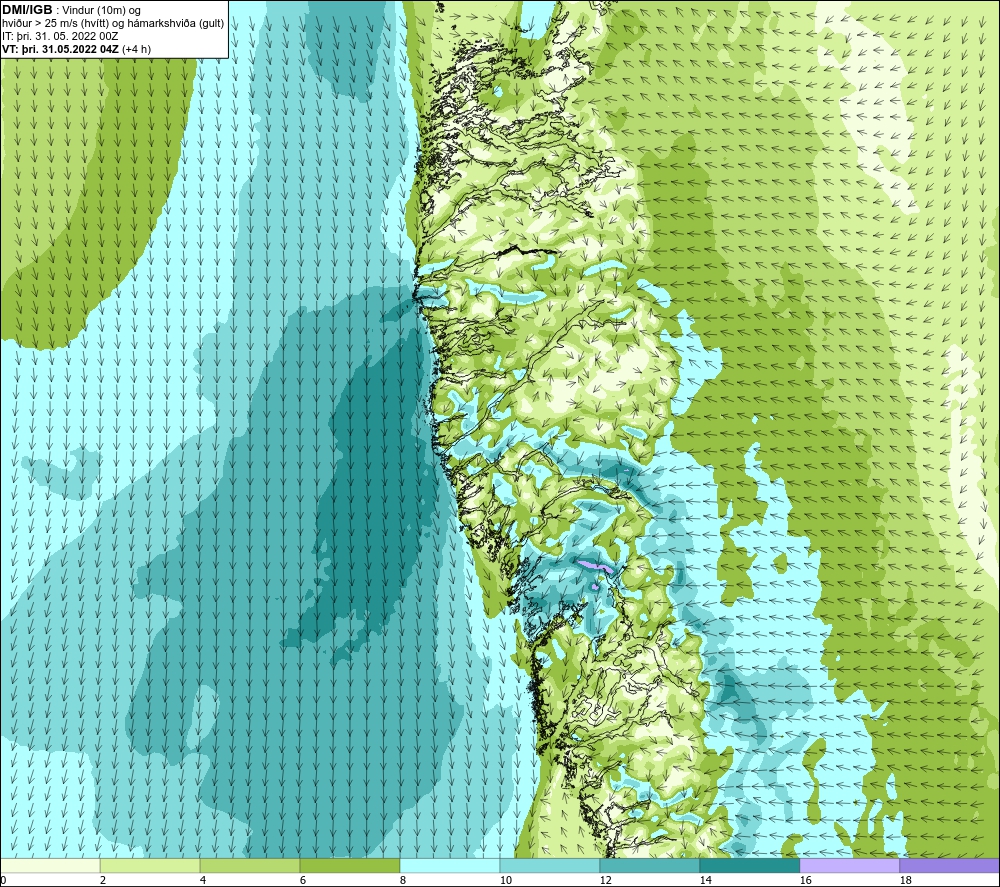Click the 'hviður > 25 m/s (hvítt)' legend text
1000x887 pixels.
(x=55, y=24)
